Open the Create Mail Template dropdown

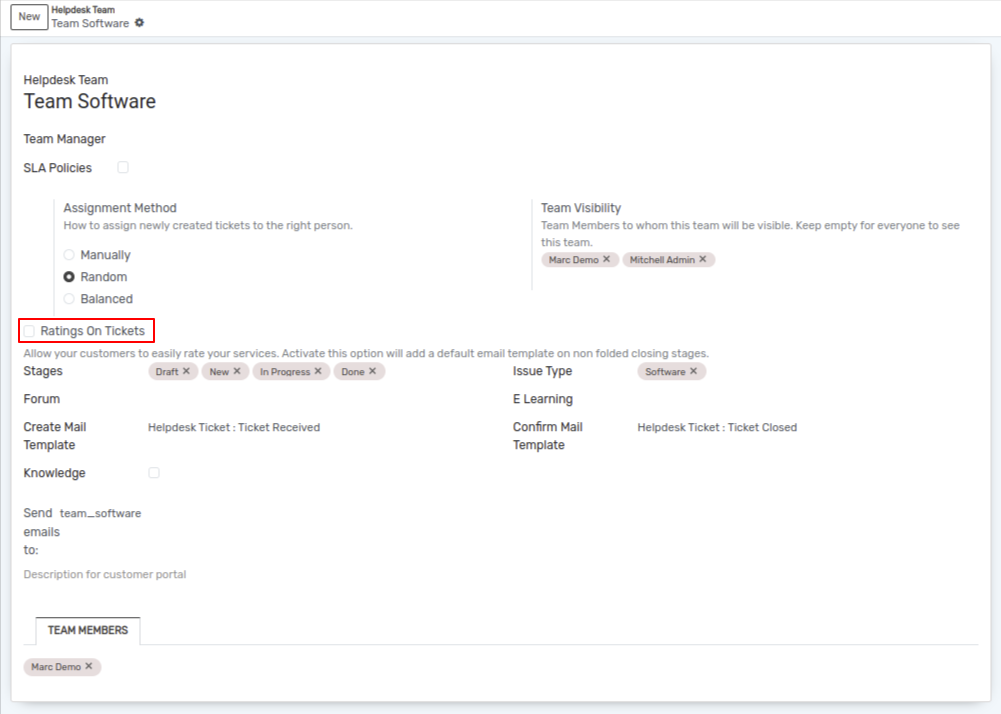point(300,427)
